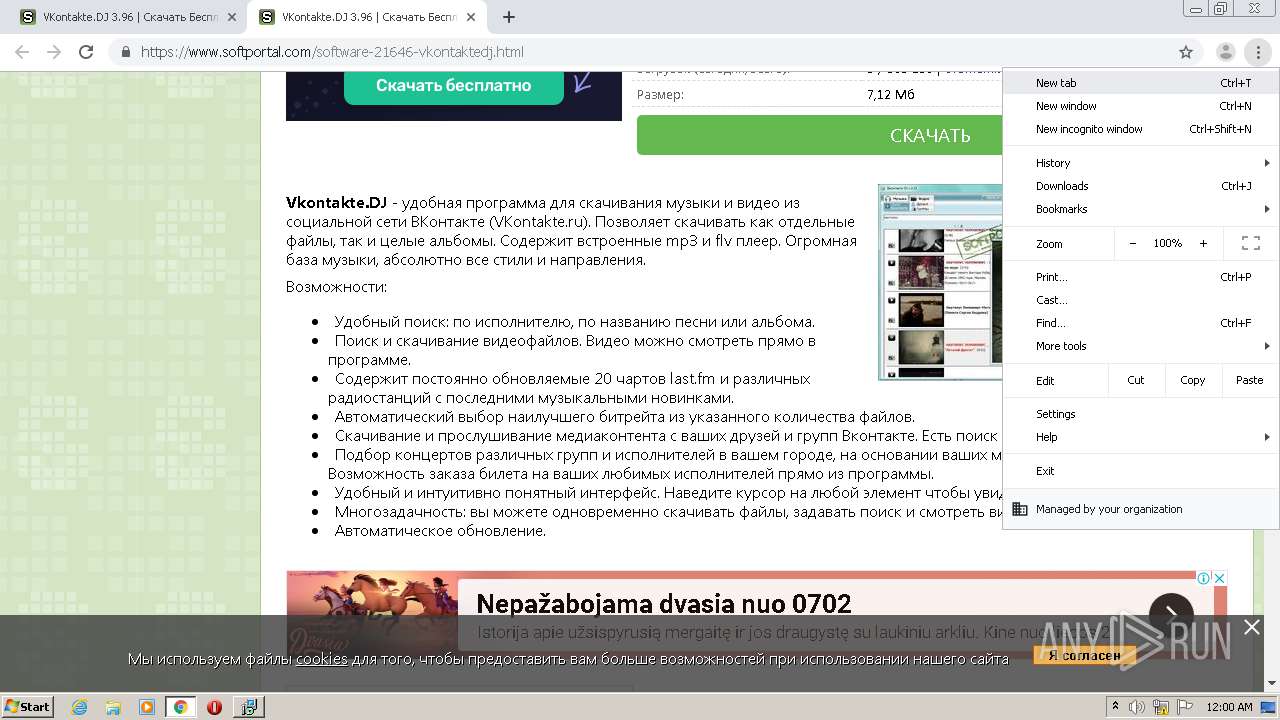Click the browser back arrow

pos(22,52)
